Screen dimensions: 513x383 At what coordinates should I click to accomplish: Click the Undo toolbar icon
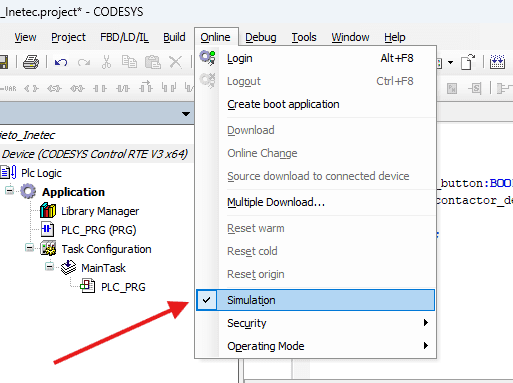(61, 62)
